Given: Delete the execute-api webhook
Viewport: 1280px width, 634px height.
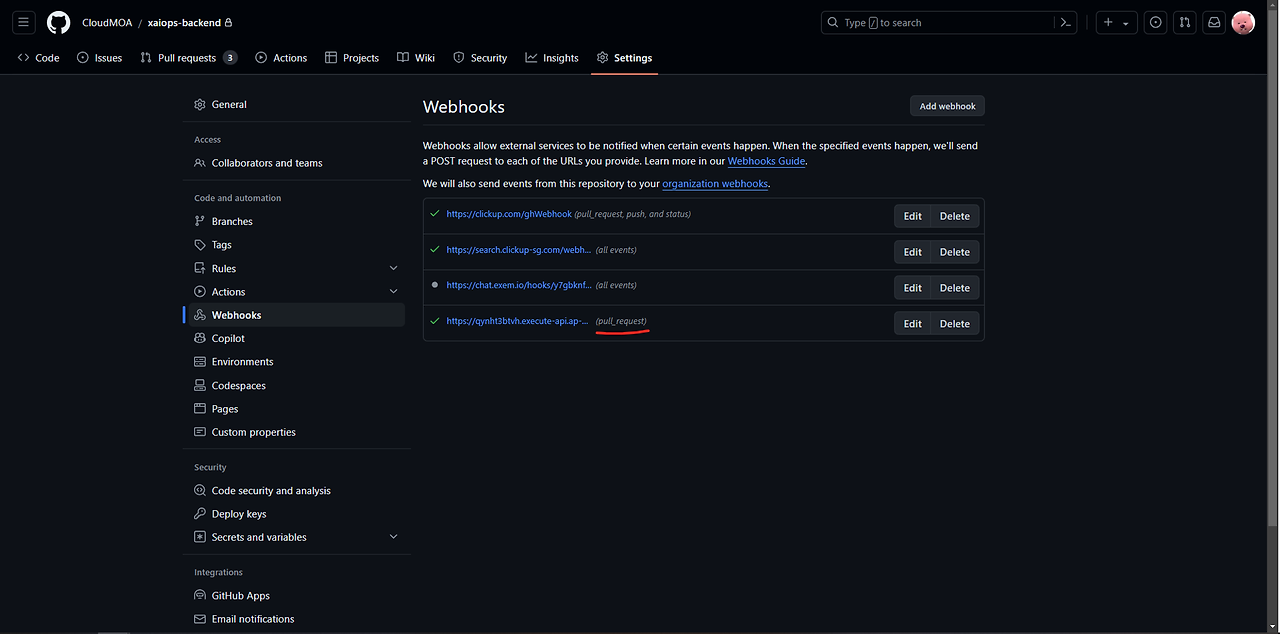Looking at the screenshot, I should (x=955, y=324).
